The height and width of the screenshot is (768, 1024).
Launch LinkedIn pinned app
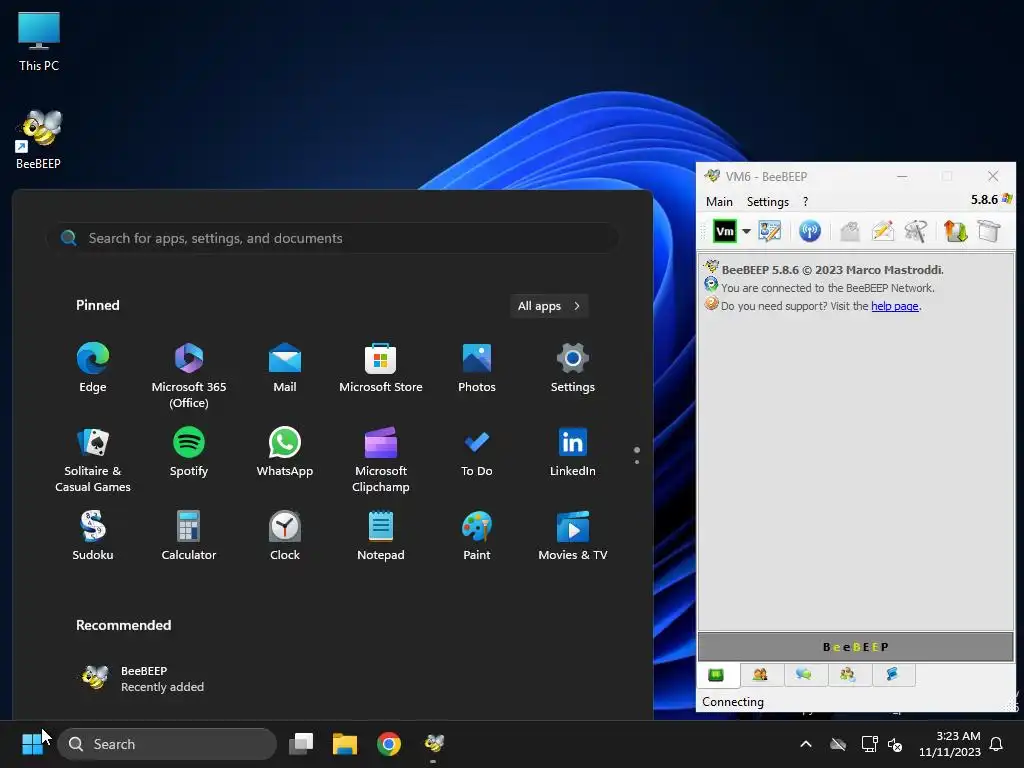pos(573,453)
